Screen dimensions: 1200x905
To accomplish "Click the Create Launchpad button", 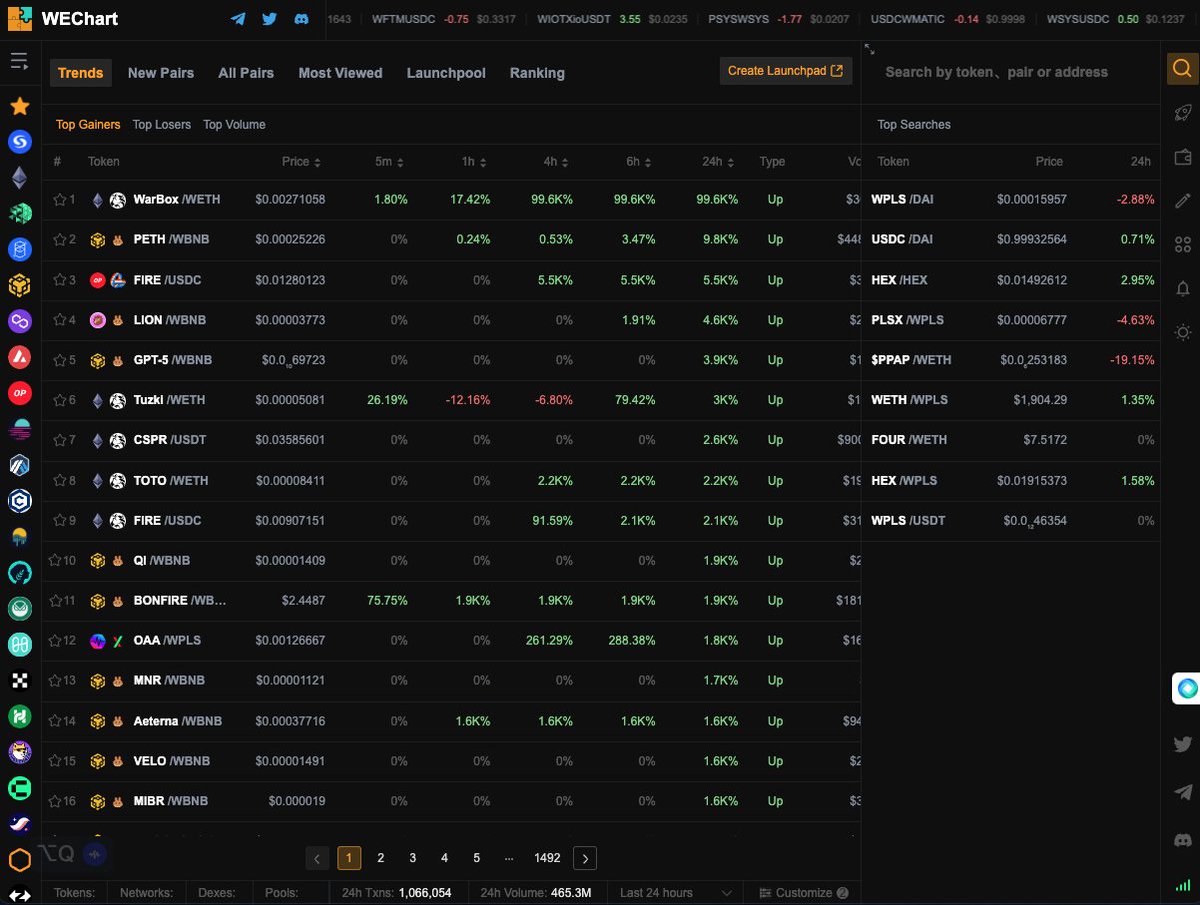I will tap(785, 71).
